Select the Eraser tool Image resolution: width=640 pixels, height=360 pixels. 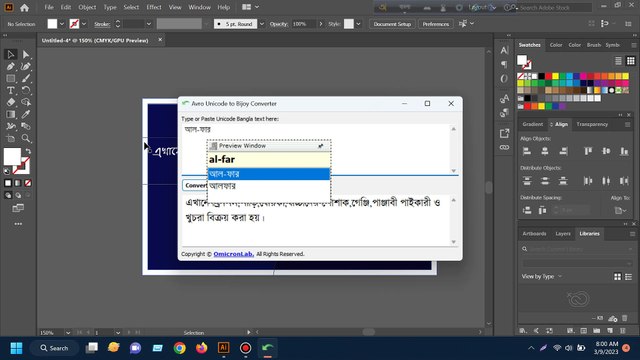click(11, 102)
